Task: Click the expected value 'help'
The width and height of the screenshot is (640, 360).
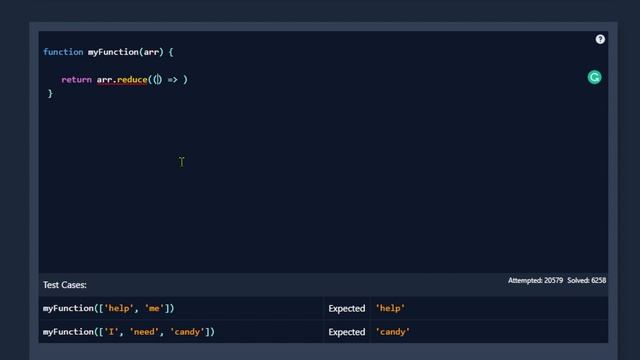Action: pos(390,308)
